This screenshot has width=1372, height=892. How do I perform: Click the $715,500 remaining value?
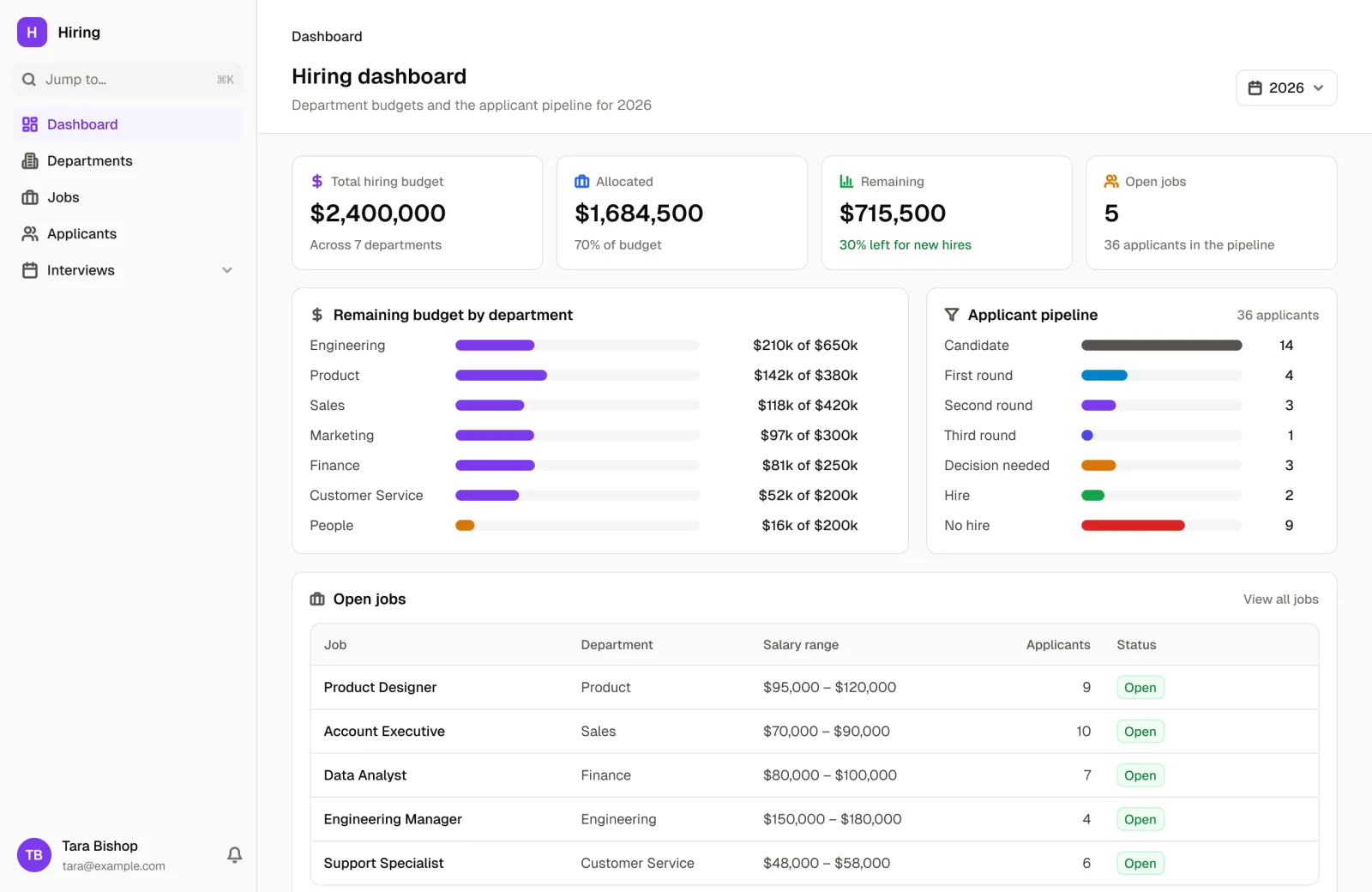pos(893,214)
